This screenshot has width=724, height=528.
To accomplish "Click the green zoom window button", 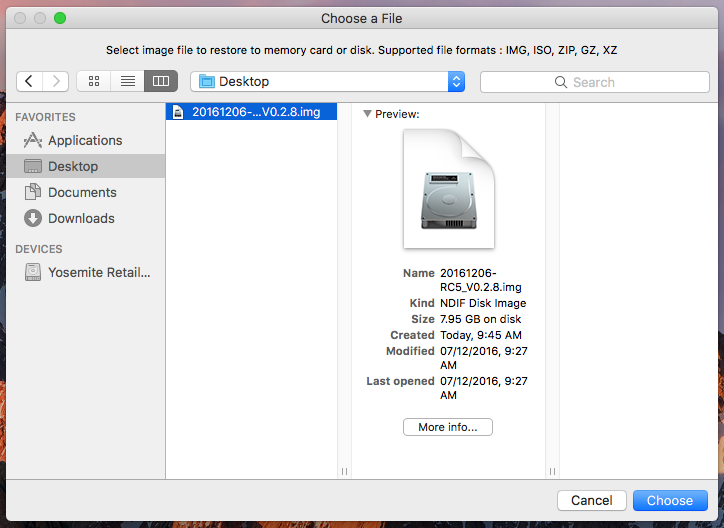I will (x=60, y=18).
